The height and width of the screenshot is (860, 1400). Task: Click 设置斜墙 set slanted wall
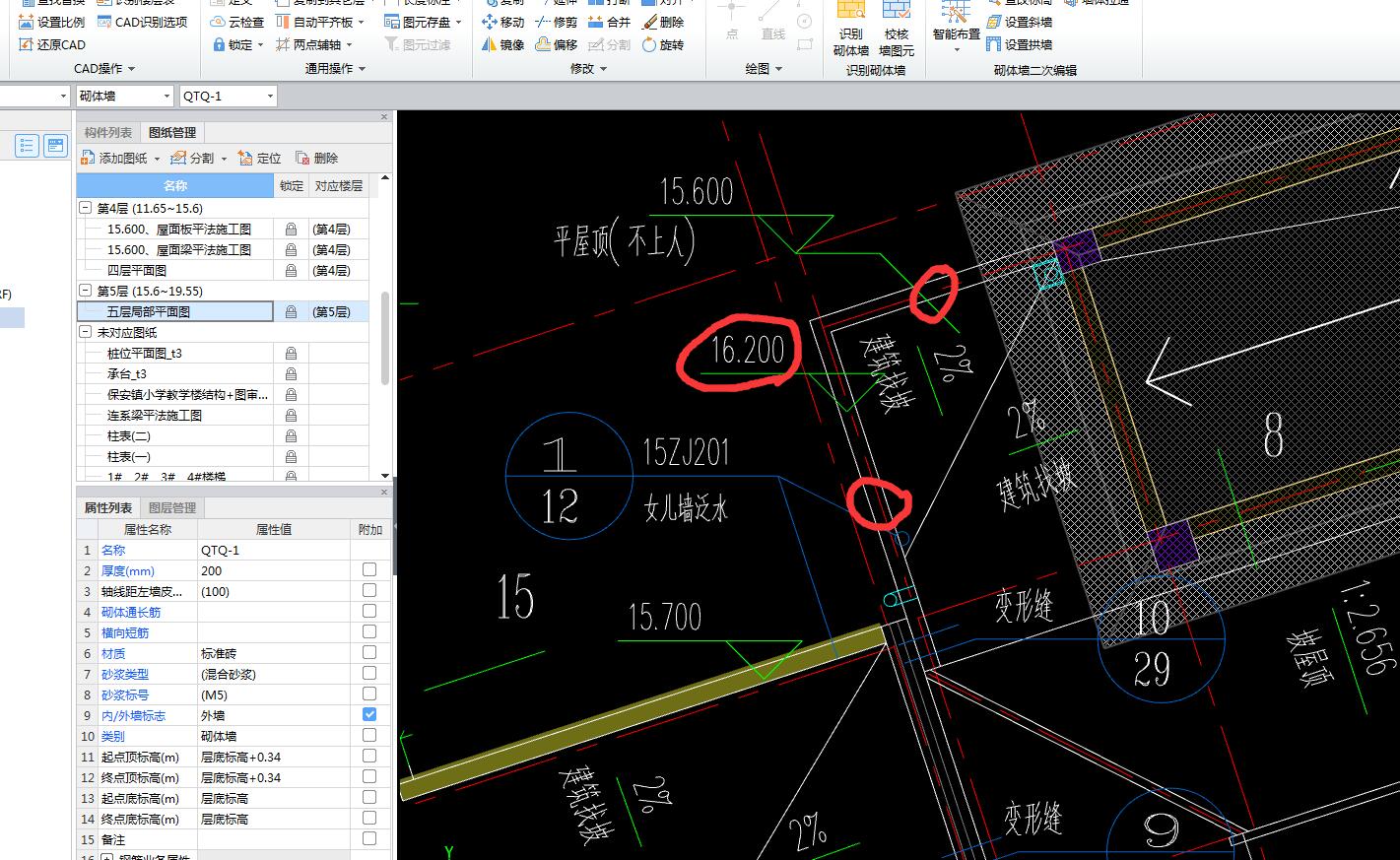[1020, 22]
